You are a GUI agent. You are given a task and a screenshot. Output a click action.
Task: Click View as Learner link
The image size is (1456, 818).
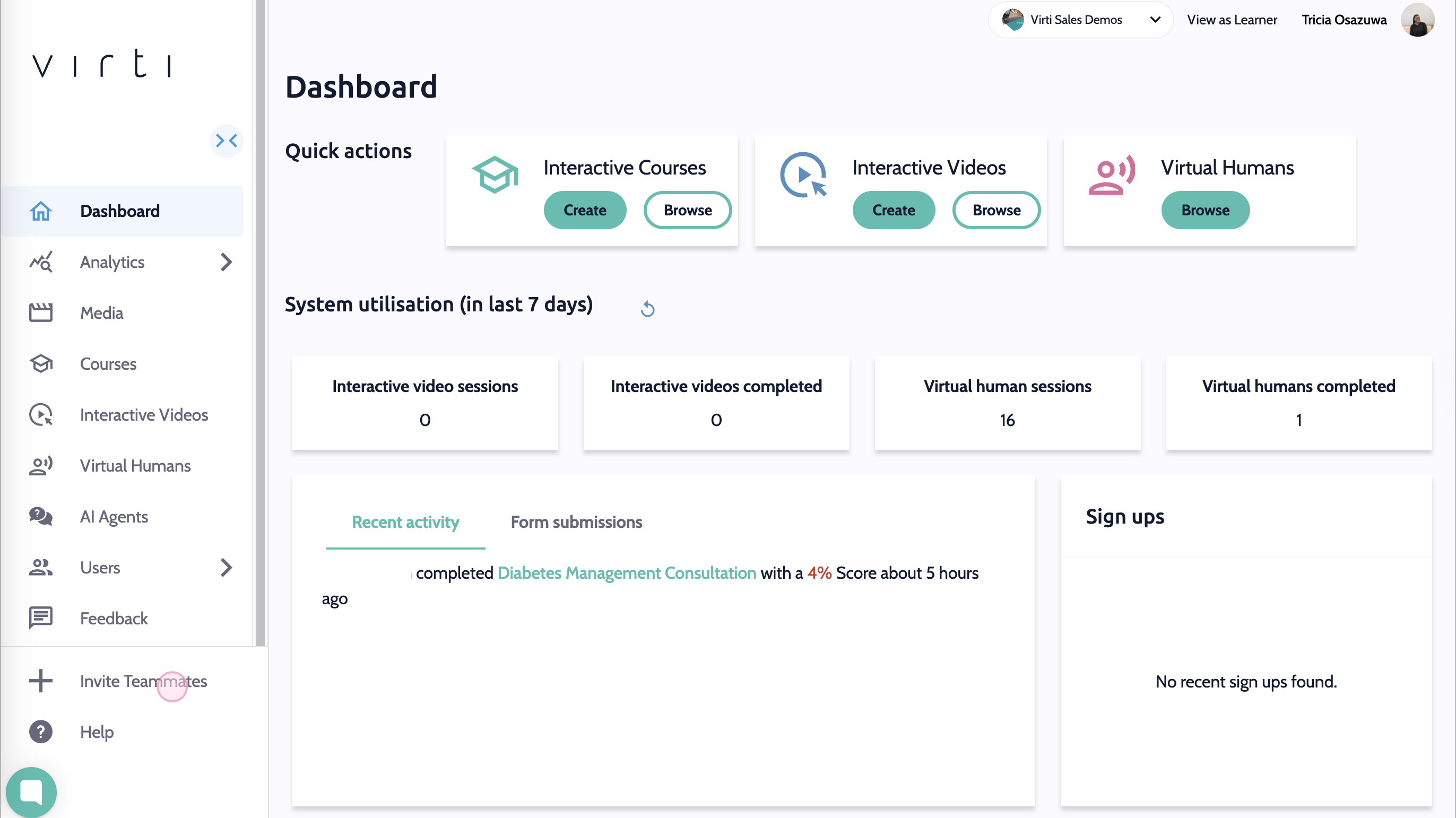coord(1231,20)
